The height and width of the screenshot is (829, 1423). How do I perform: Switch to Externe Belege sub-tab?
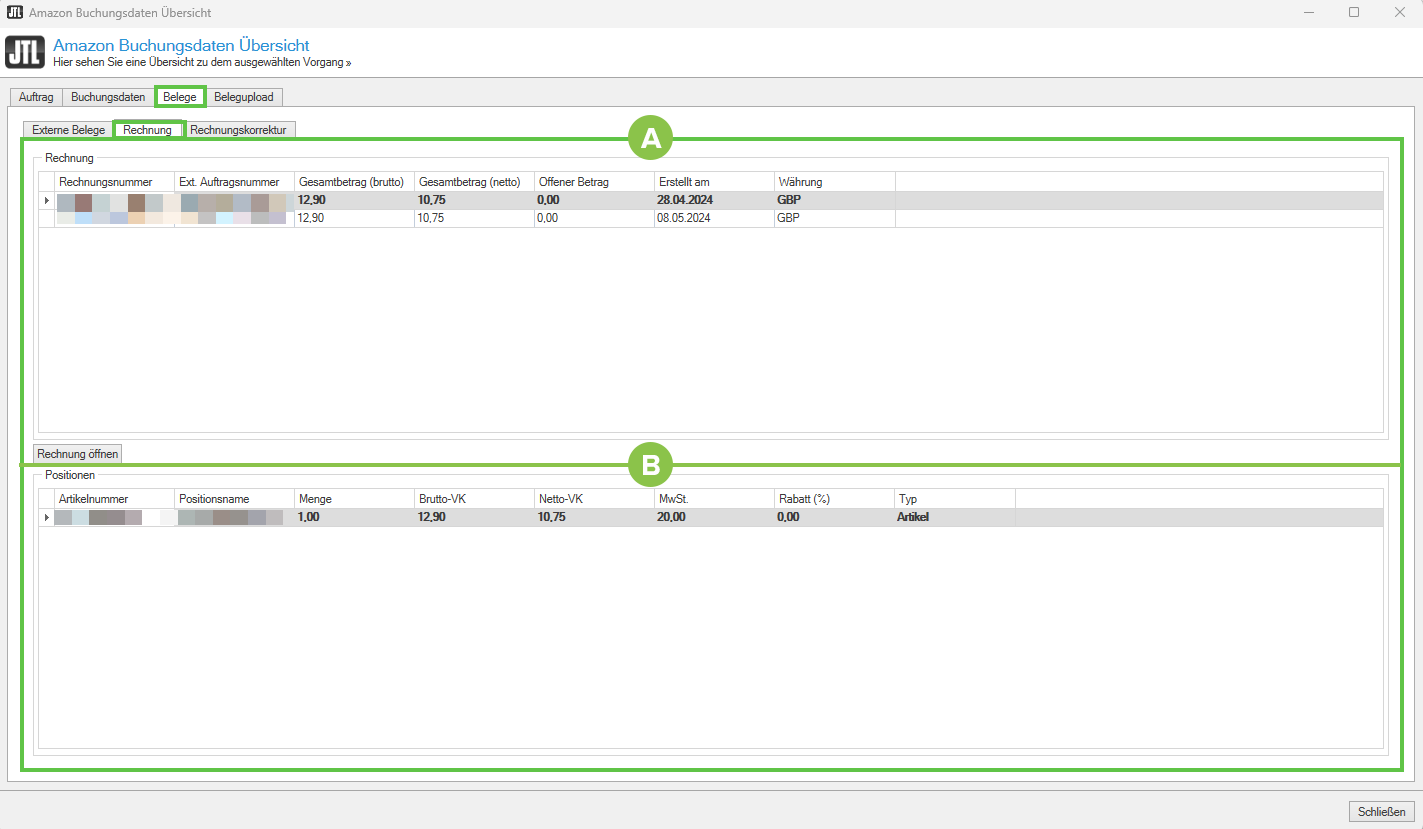[x=68, y=130]
